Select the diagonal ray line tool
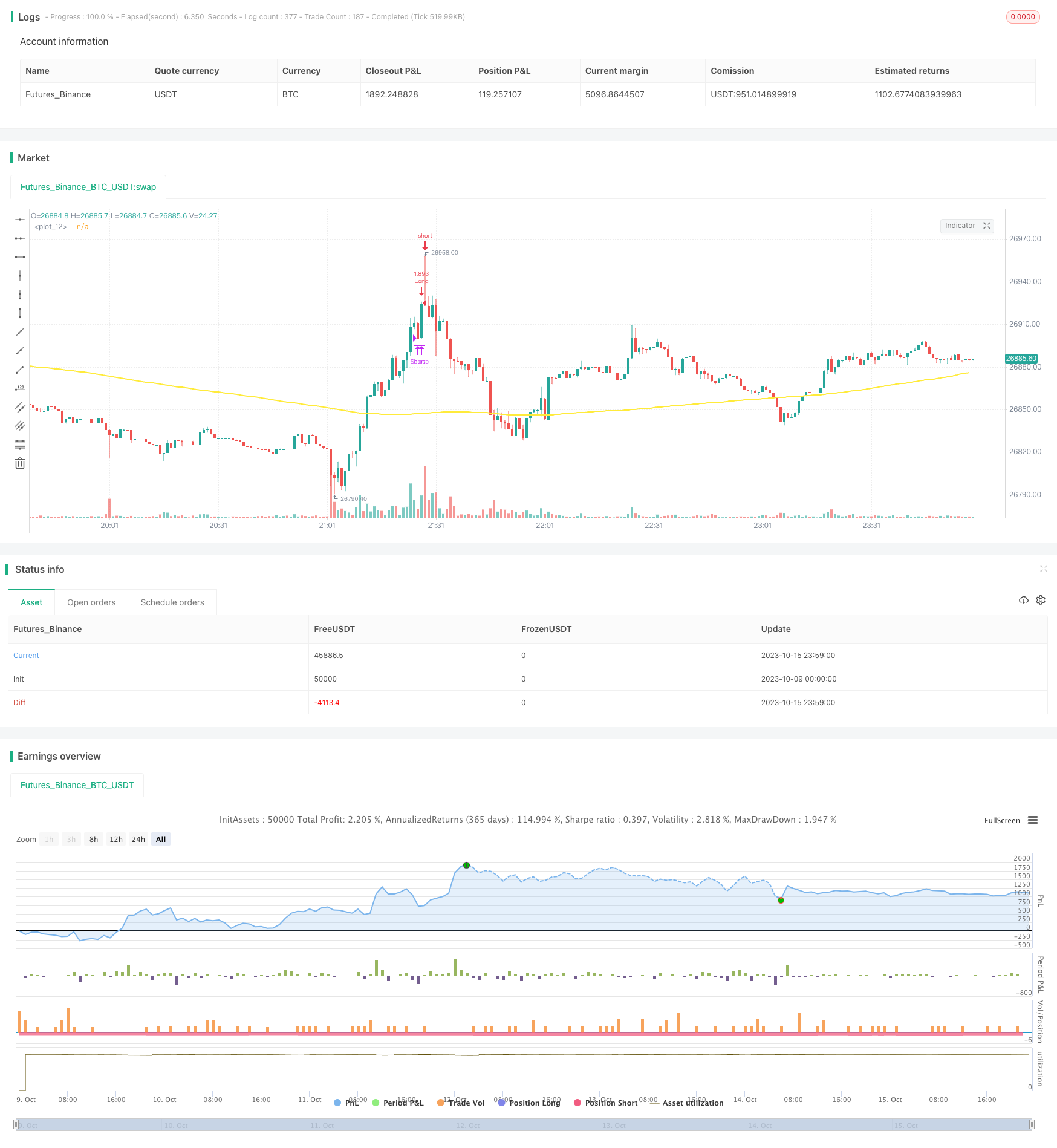The width and height of the screenshot is (1057, 1148). [20, 351]
